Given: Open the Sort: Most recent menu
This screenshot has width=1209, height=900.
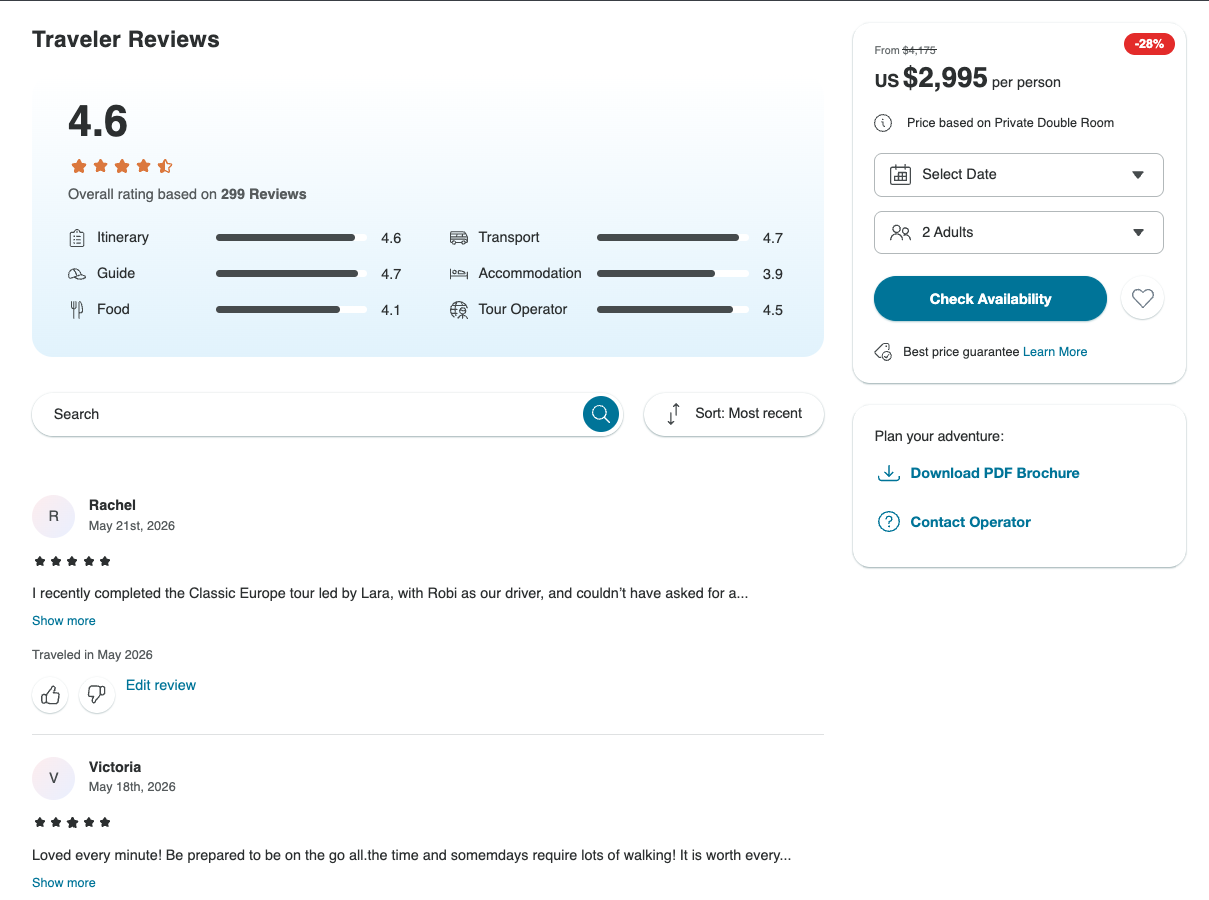Looking at the screenshot, I should [734, 414].
